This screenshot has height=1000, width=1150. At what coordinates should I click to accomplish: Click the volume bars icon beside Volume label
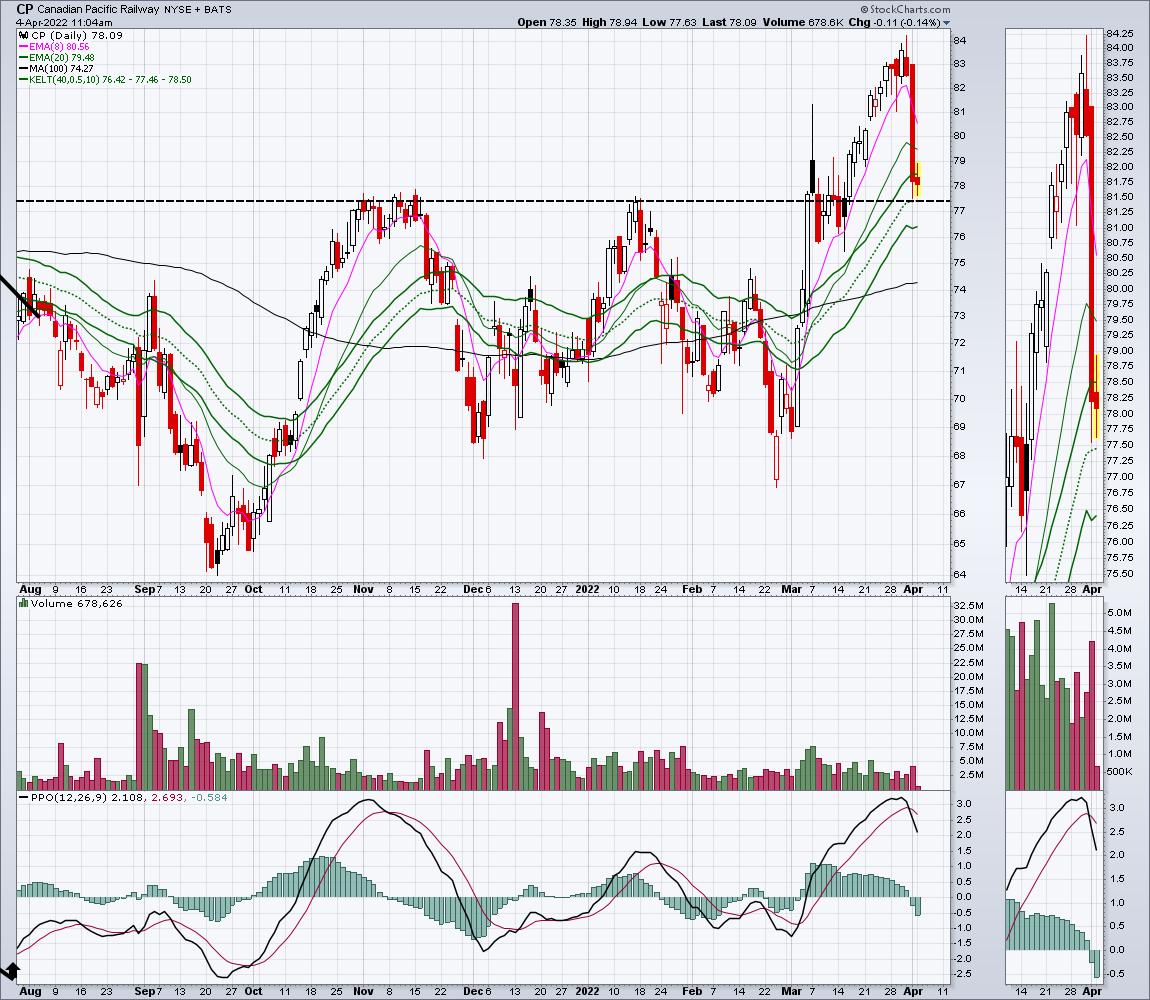point(23,604)
